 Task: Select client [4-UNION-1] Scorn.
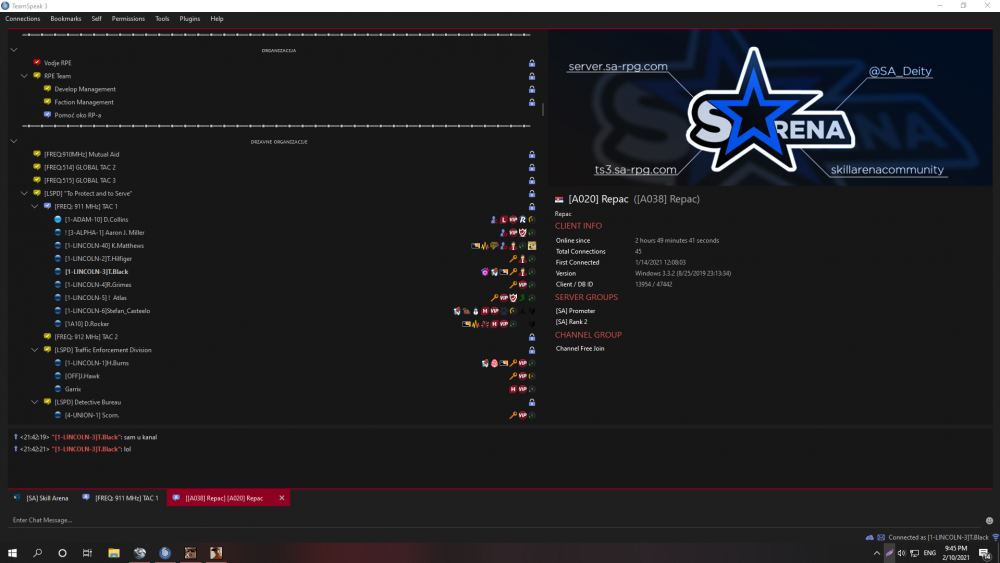click(x=92, y=415)
